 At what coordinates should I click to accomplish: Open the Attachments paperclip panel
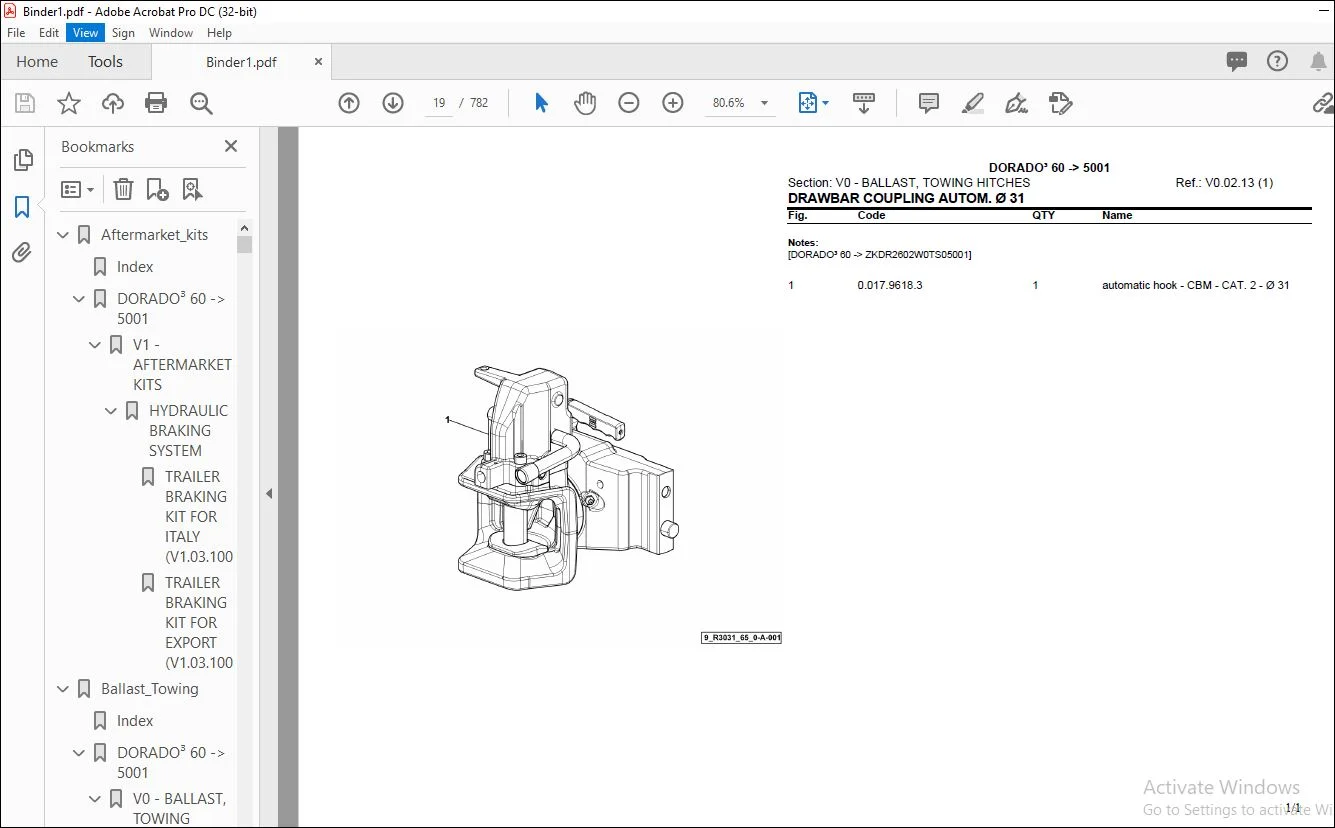tap(22, 253)
